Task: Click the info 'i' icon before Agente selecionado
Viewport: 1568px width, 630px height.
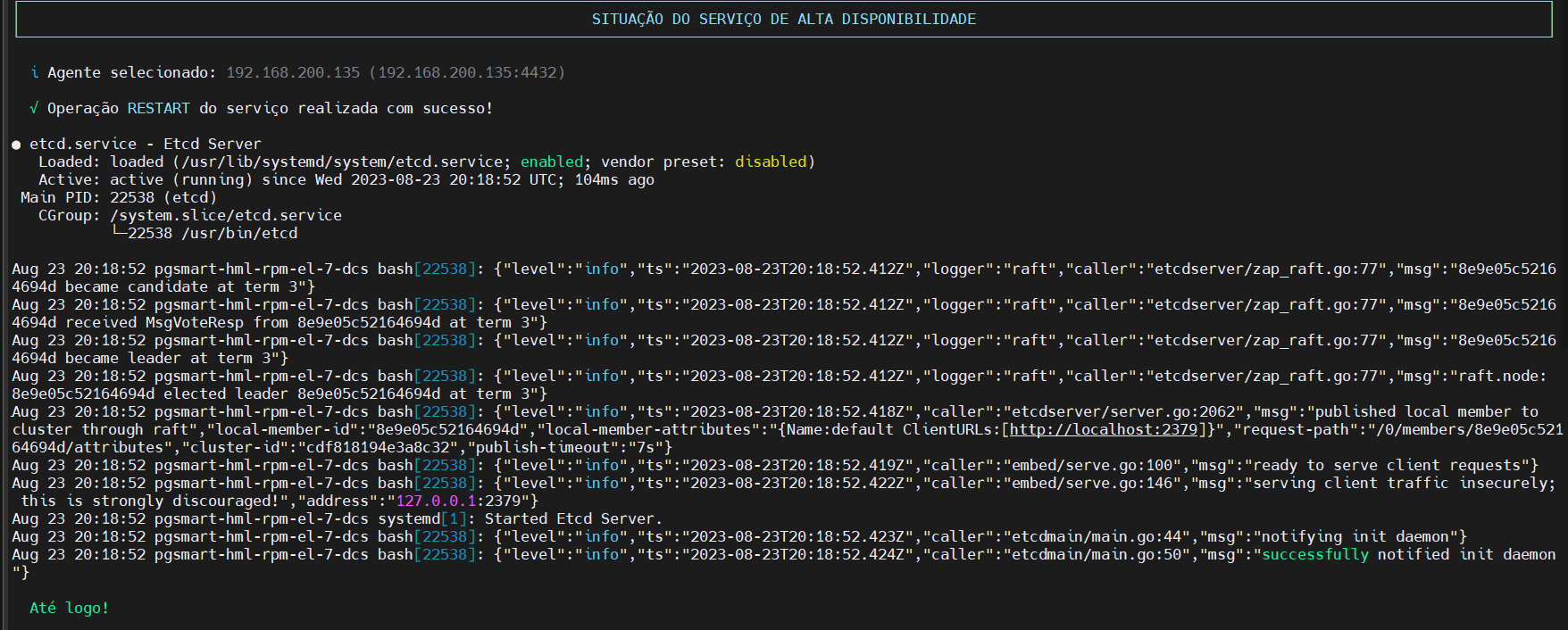Action: point(35,72)
